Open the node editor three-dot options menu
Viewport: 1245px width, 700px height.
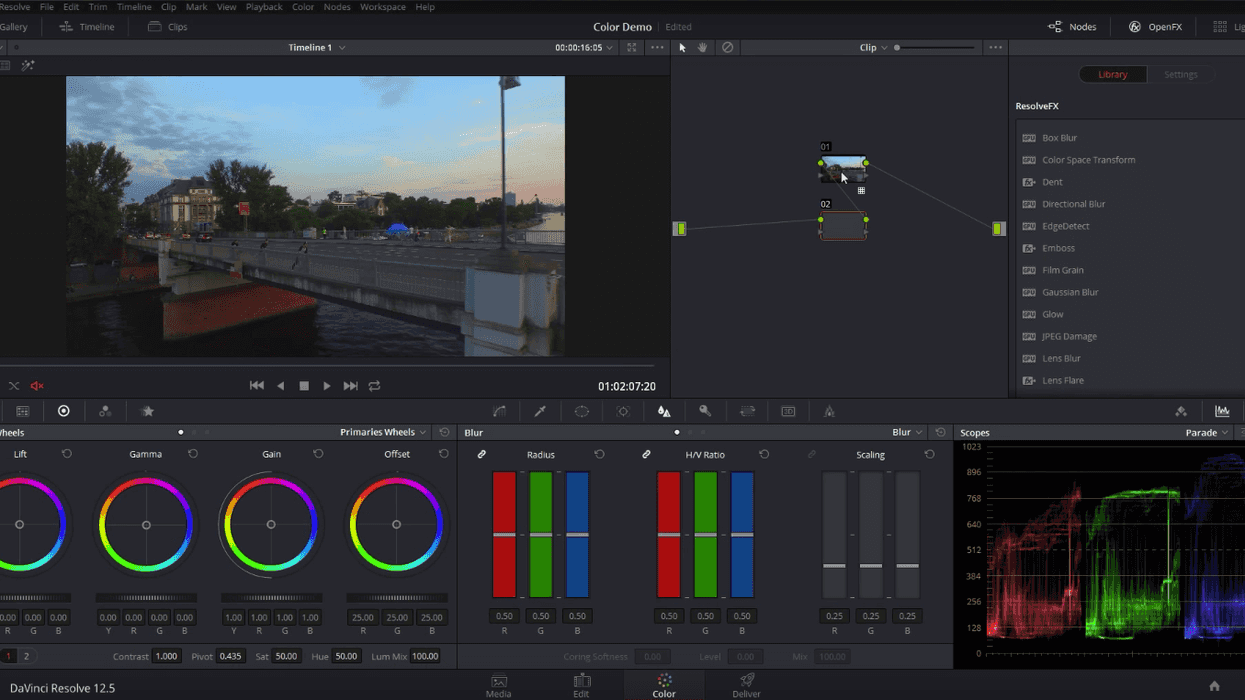[x=995, y=47]
